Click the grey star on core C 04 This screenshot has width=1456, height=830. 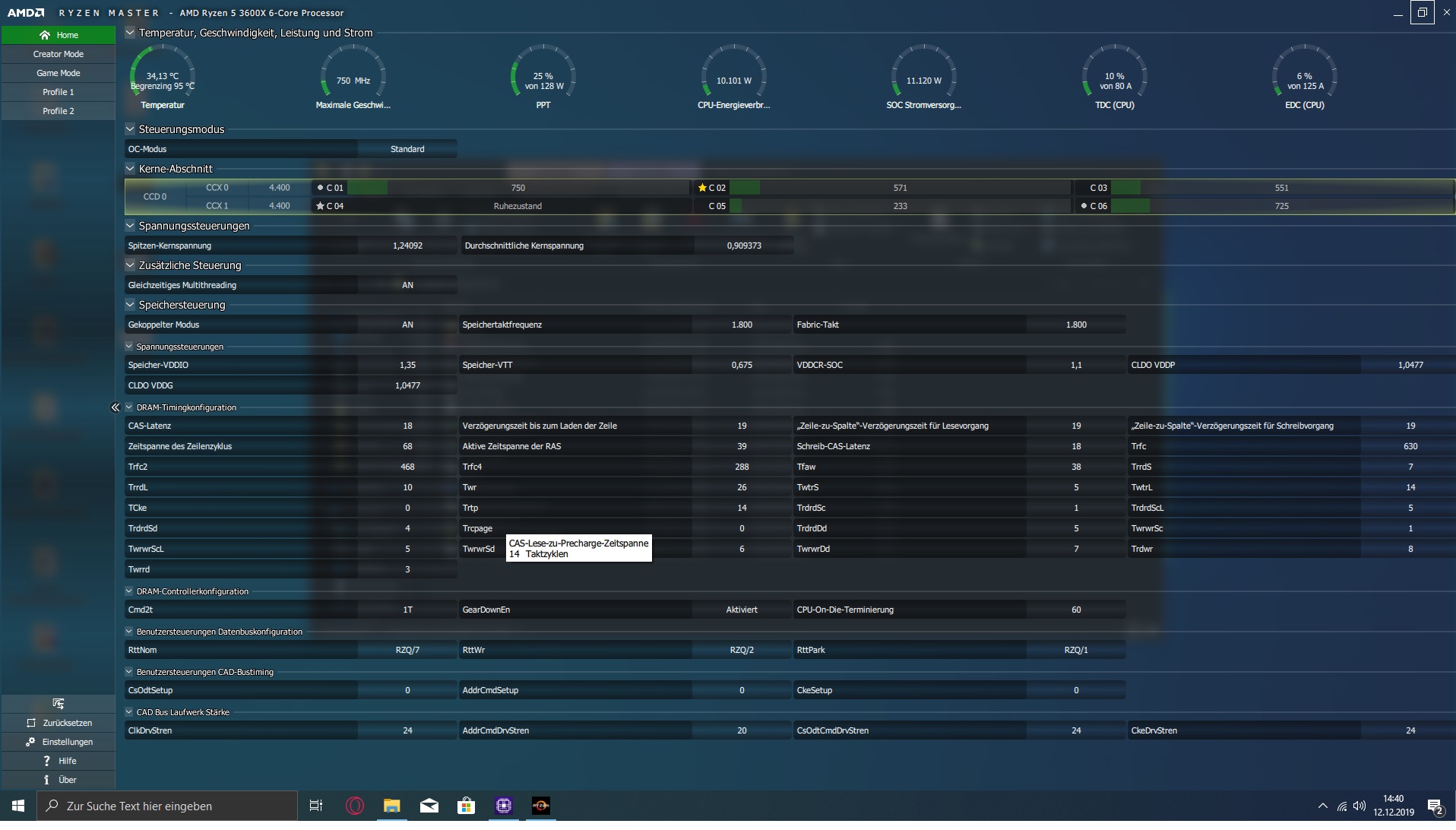click(320, 206)
